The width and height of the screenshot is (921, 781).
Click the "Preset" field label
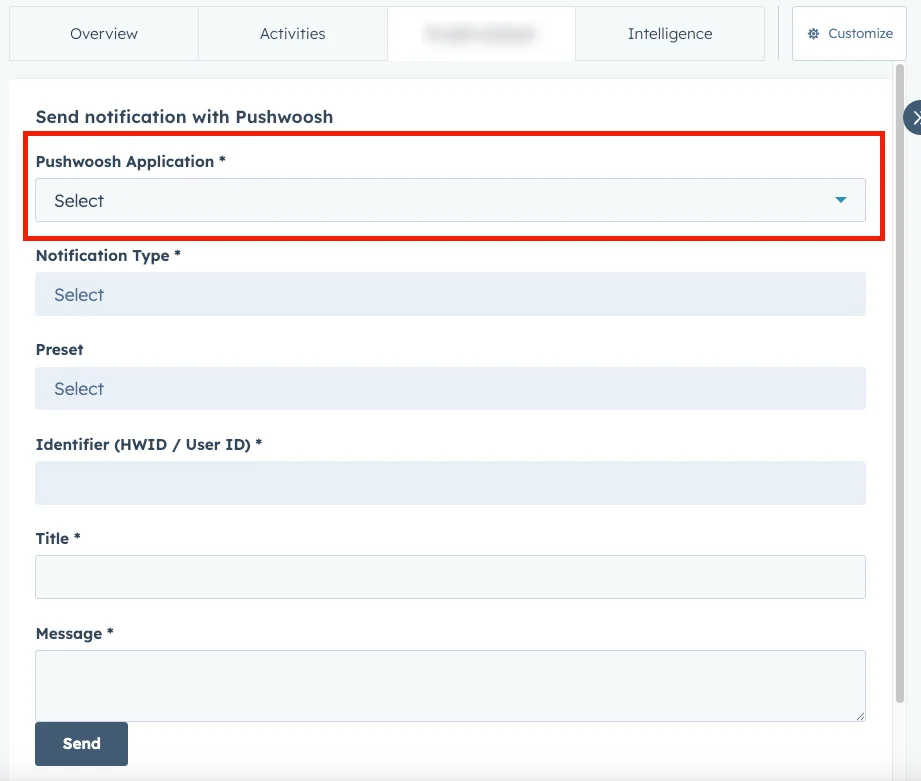60,350
